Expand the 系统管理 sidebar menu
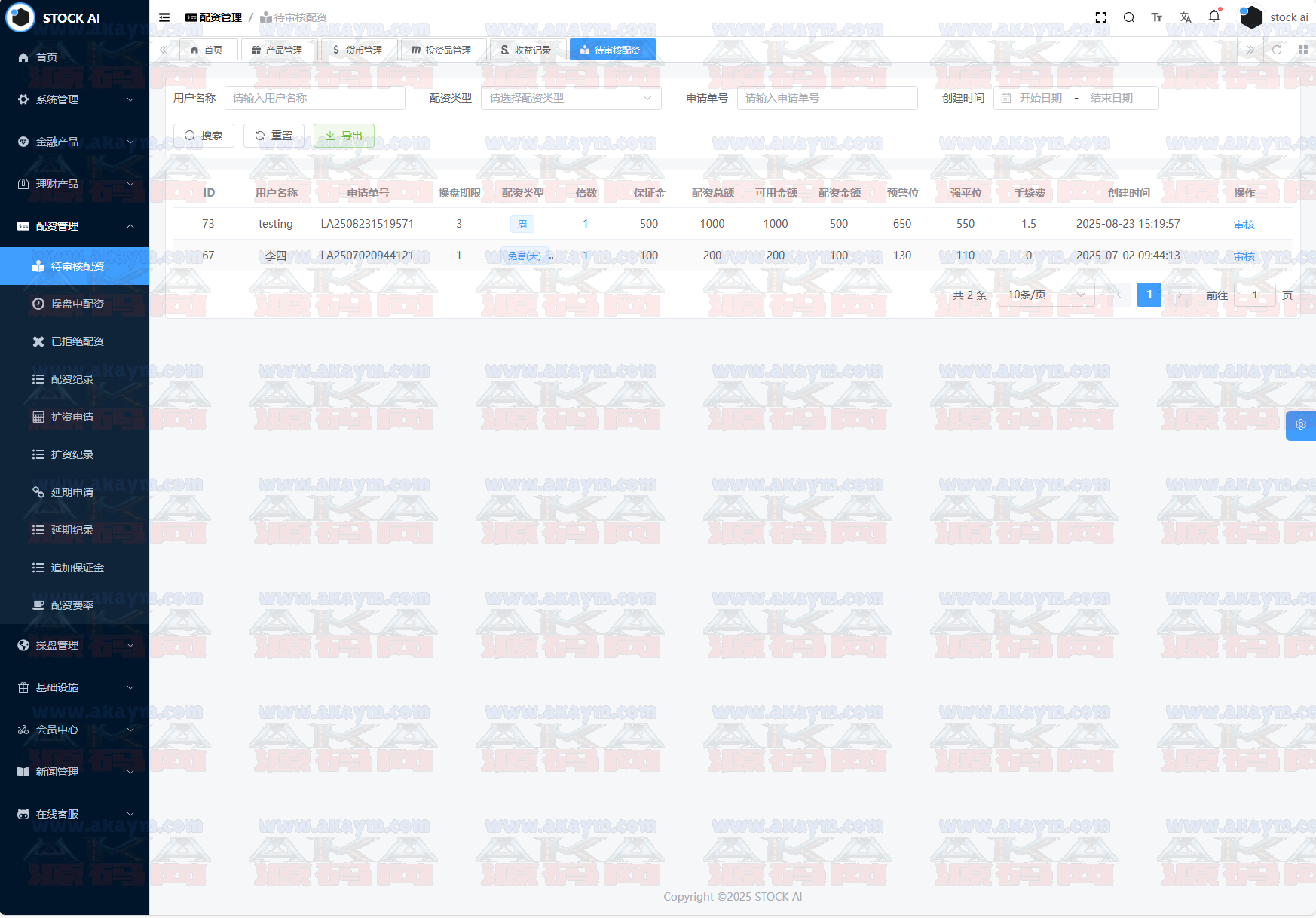1316x918 pixels. click(74, 99)
